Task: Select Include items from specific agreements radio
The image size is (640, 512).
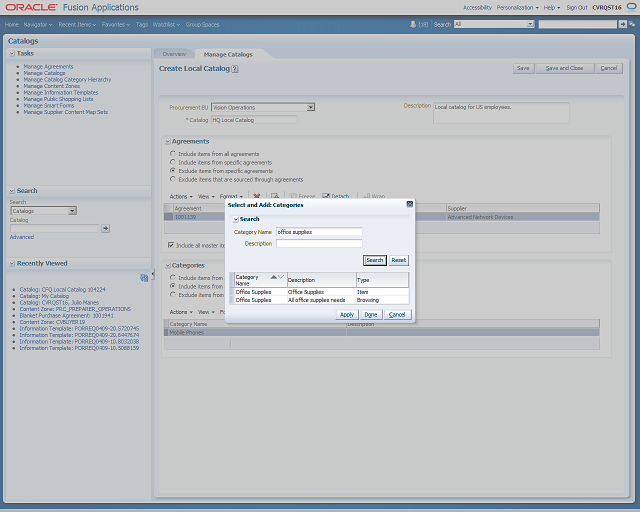Action: tap(173, 162)
